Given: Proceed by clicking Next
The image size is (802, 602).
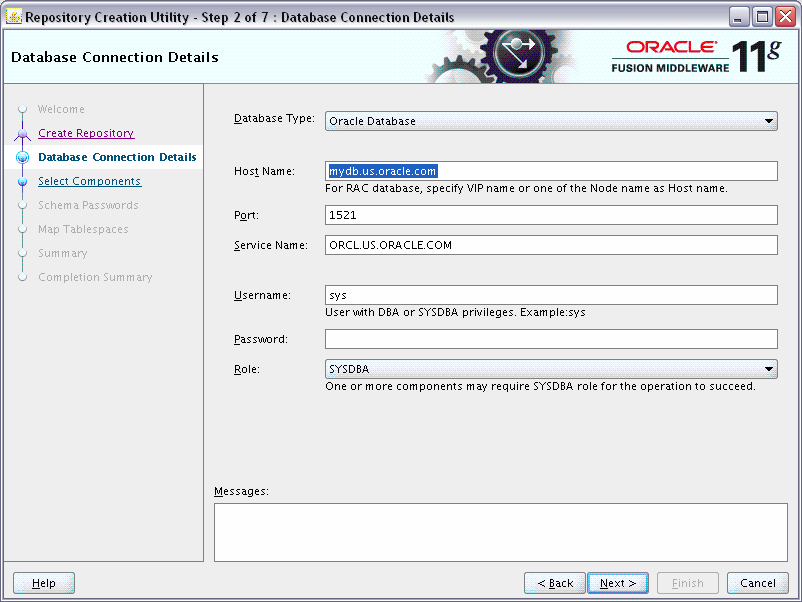Looking at the screenshot, I should click(x=617, y=583).
